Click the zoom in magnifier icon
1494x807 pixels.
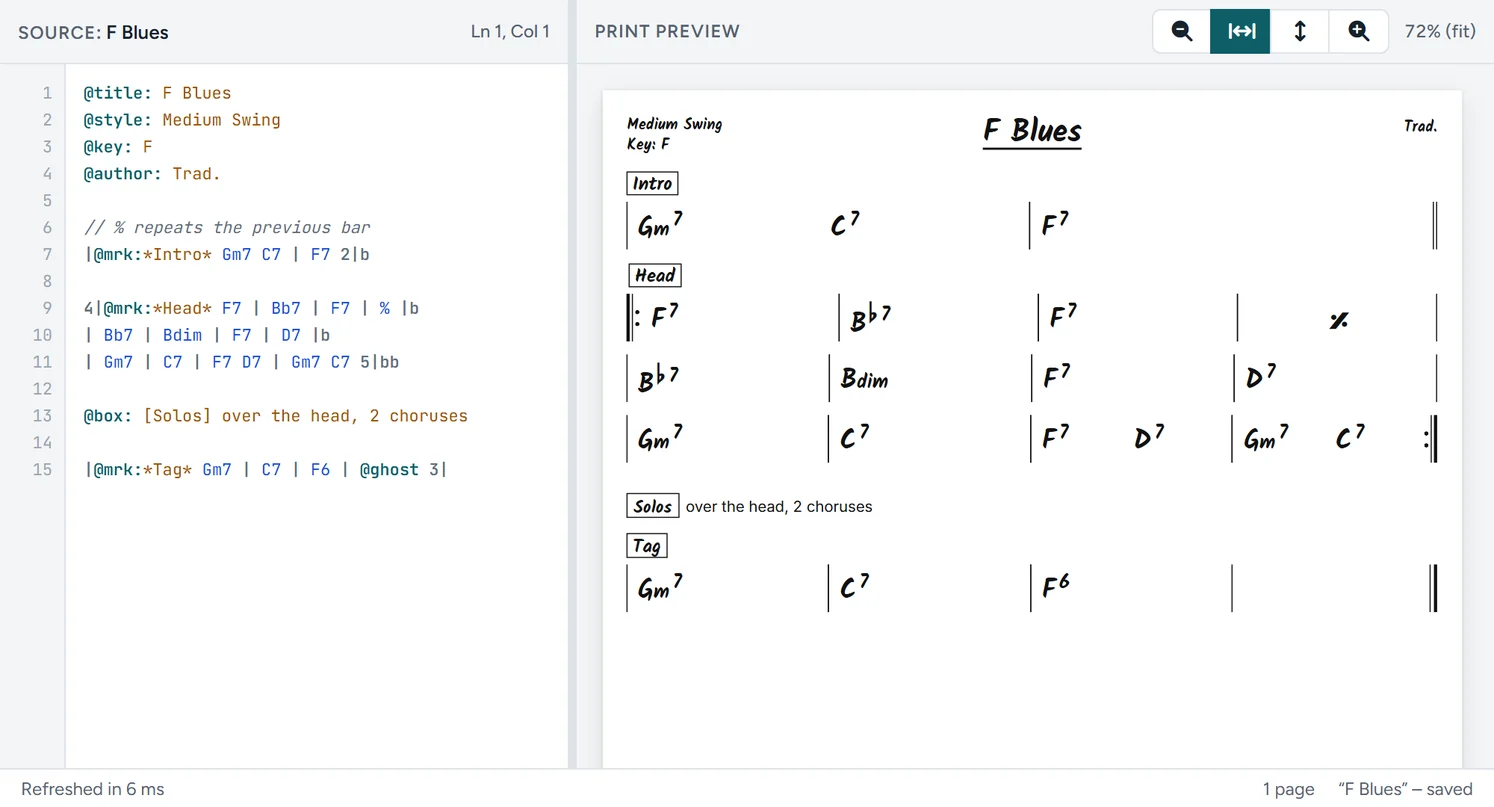point(1359,31)
